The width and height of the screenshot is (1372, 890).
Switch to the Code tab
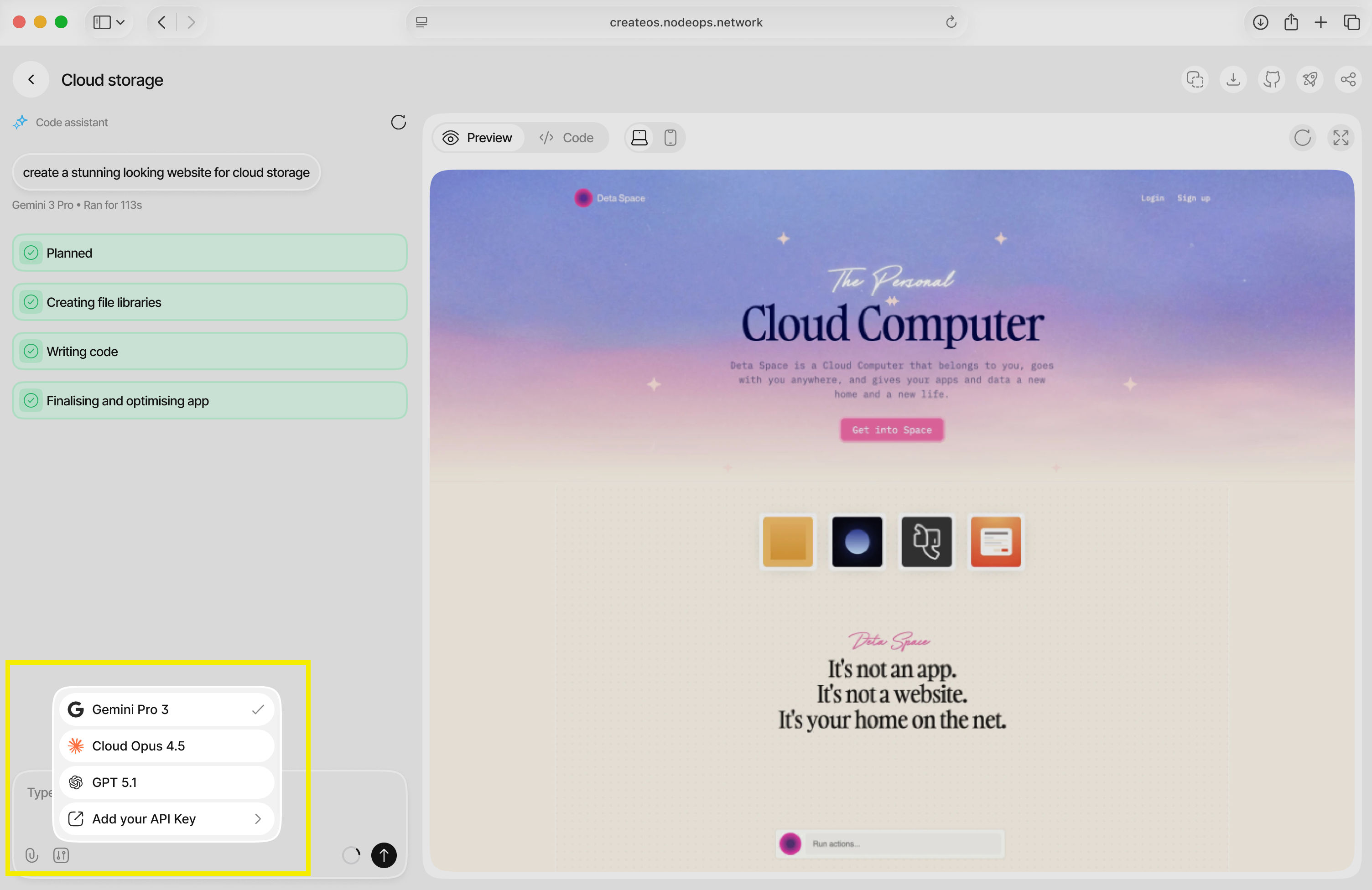(x=566, y=138)
